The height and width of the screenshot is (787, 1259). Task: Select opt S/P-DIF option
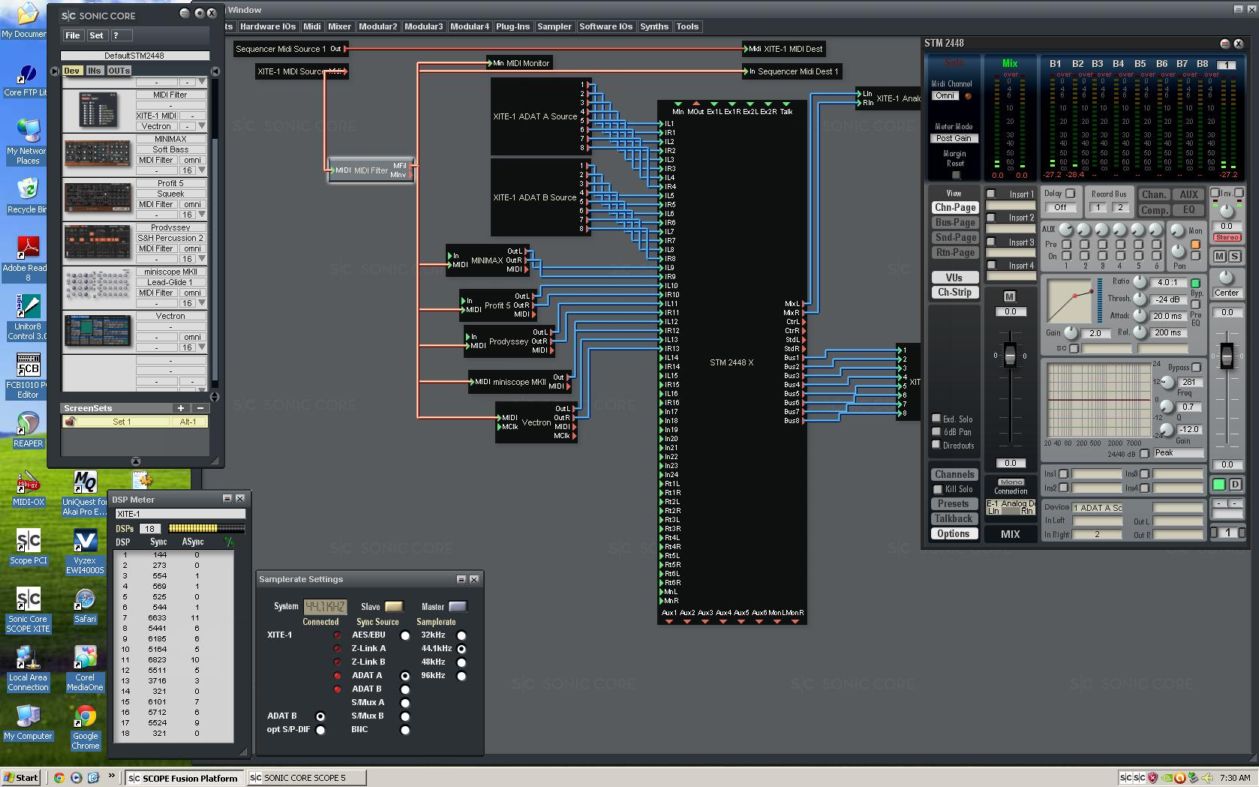321,730
